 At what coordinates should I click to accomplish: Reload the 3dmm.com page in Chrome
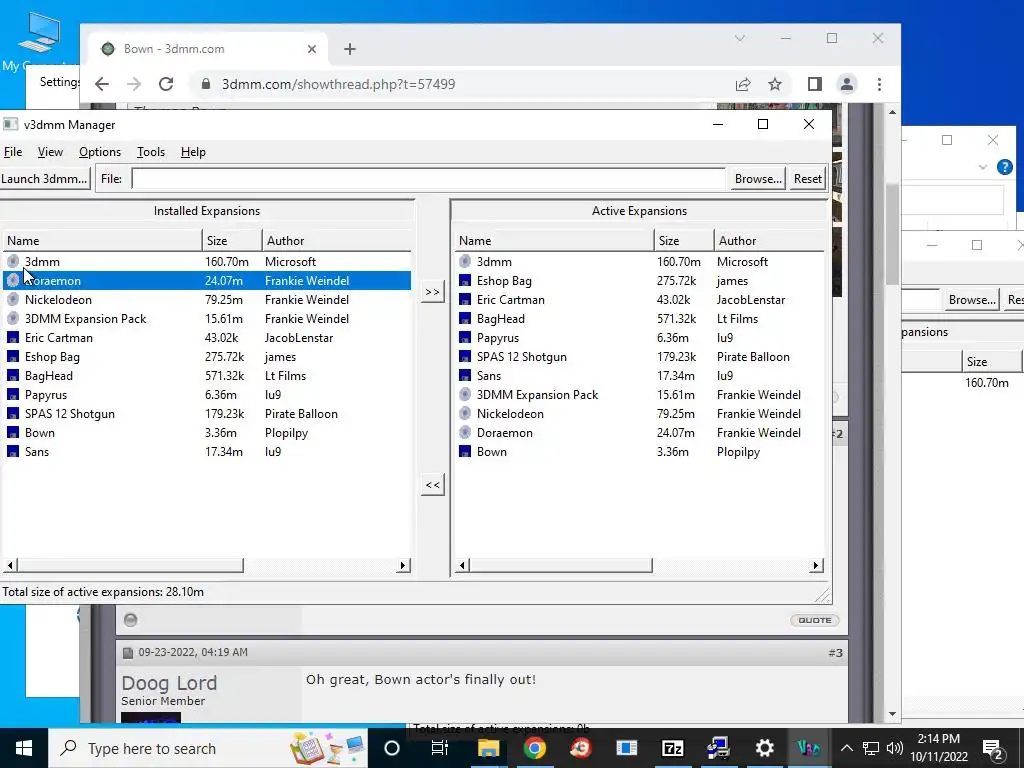click(x=166, y=84)
